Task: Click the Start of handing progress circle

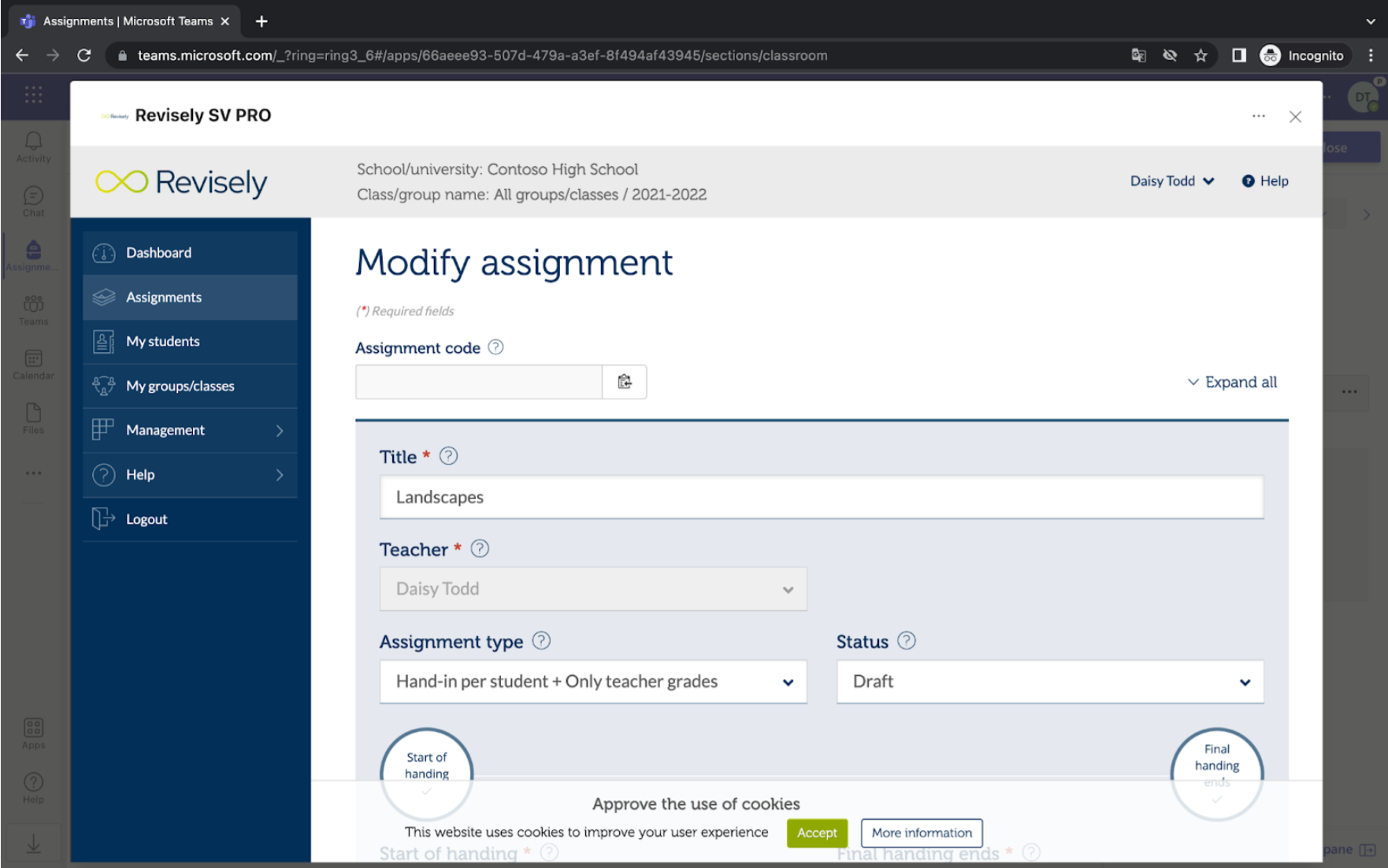Action: coord(426,773)
